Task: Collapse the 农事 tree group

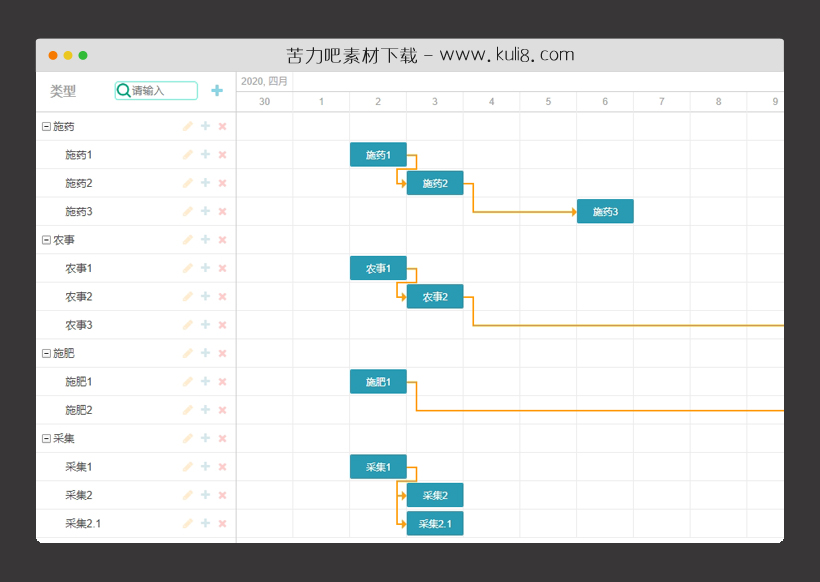Action: pos(46,240)
